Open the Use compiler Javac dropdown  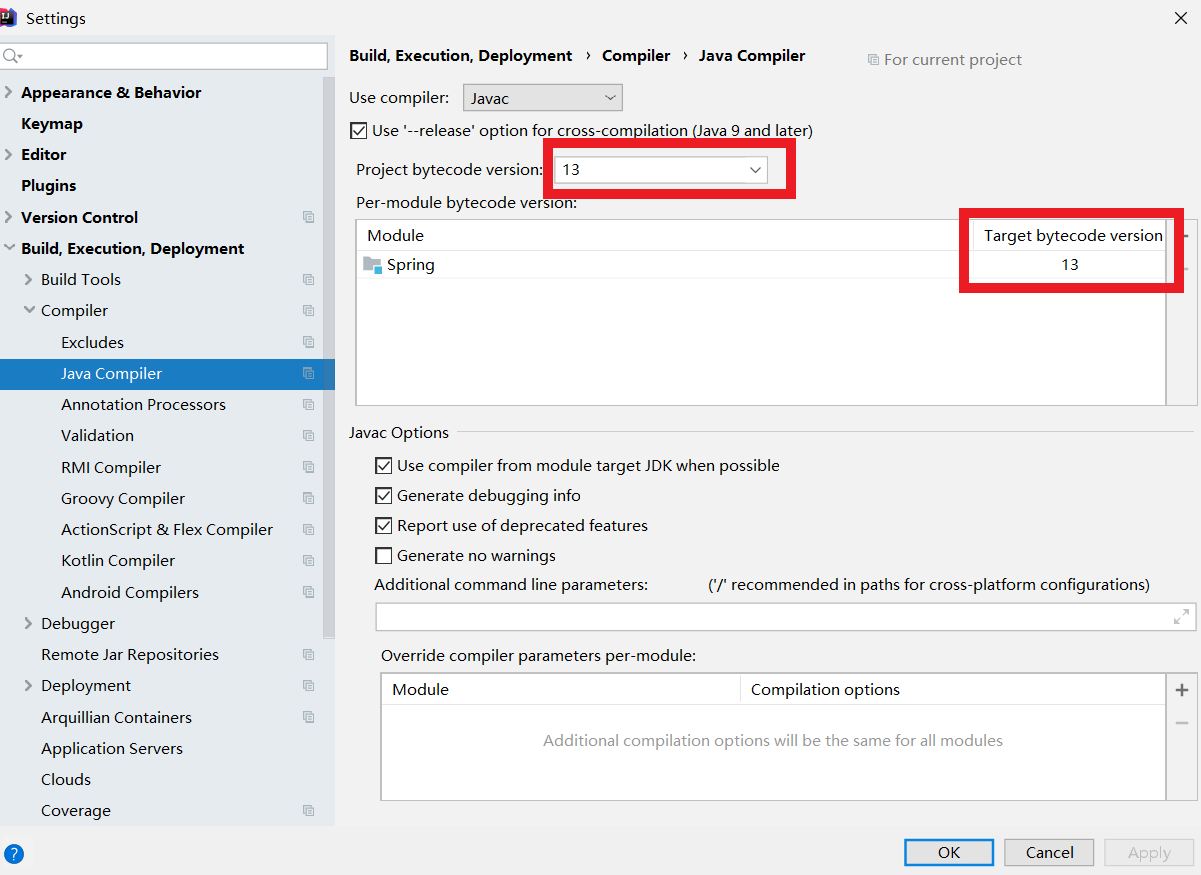pos(543,98)
